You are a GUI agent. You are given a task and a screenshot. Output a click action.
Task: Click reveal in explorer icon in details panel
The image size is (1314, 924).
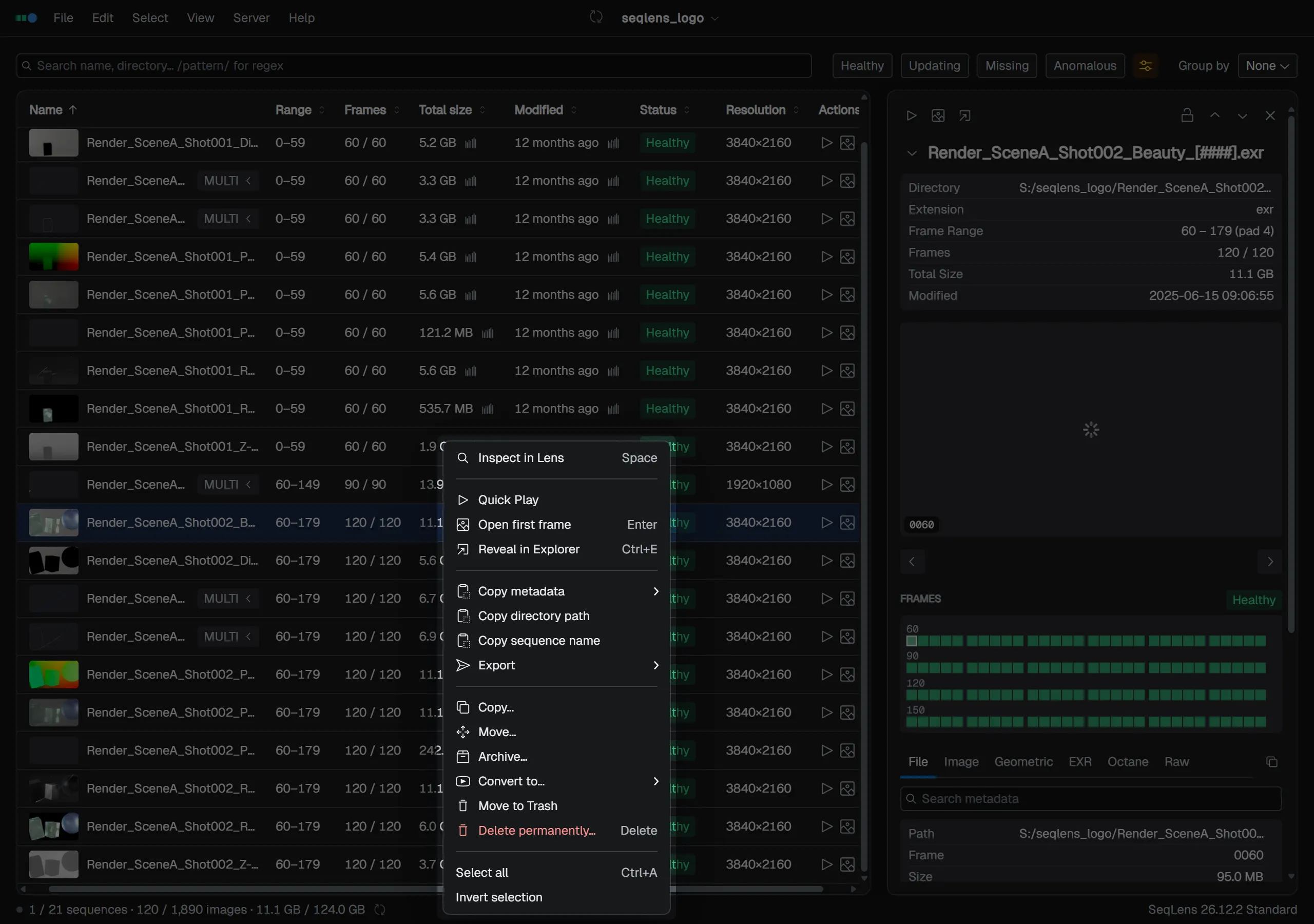[965, 115]
